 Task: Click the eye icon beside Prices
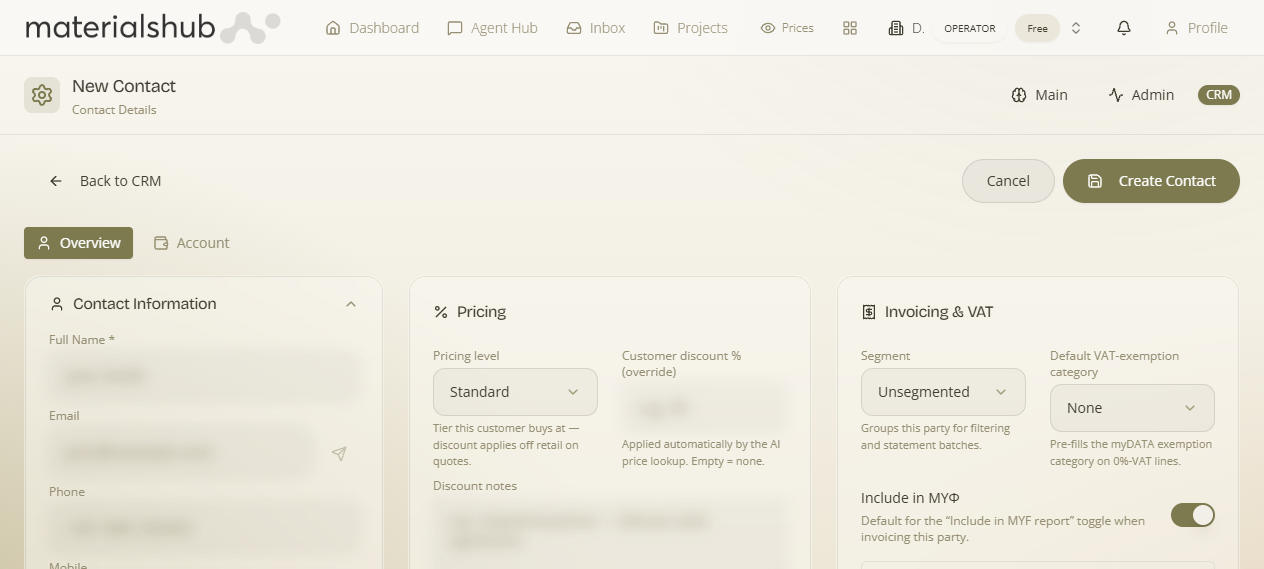click(768, 28)
